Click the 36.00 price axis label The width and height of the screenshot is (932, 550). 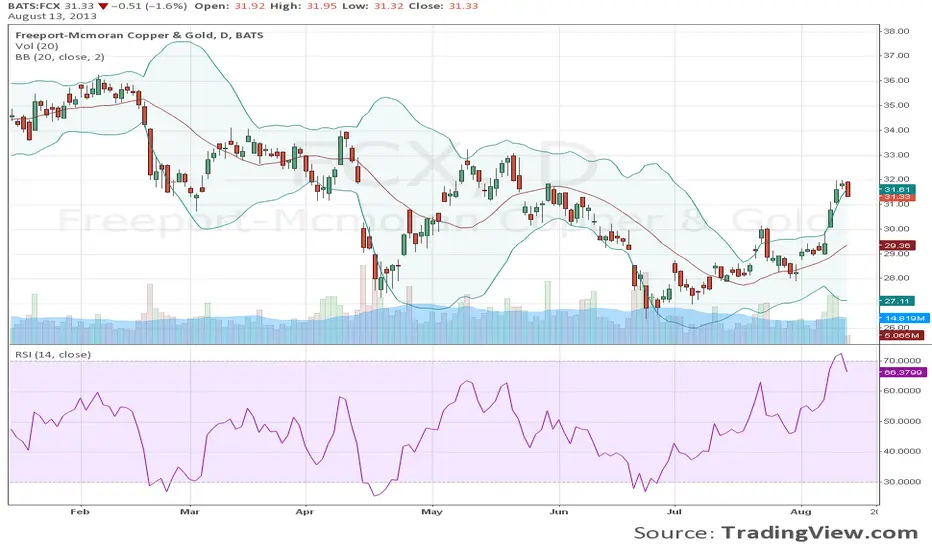coord(896,80)
